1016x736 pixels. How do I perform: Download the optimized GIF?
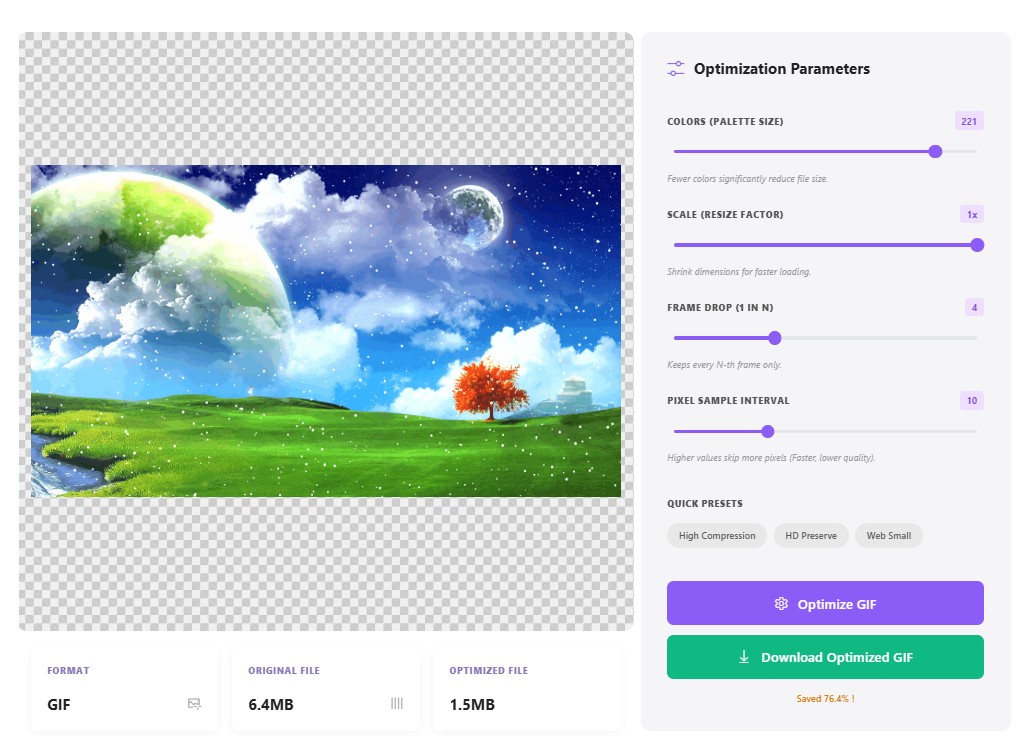click(x=825, y=657)
